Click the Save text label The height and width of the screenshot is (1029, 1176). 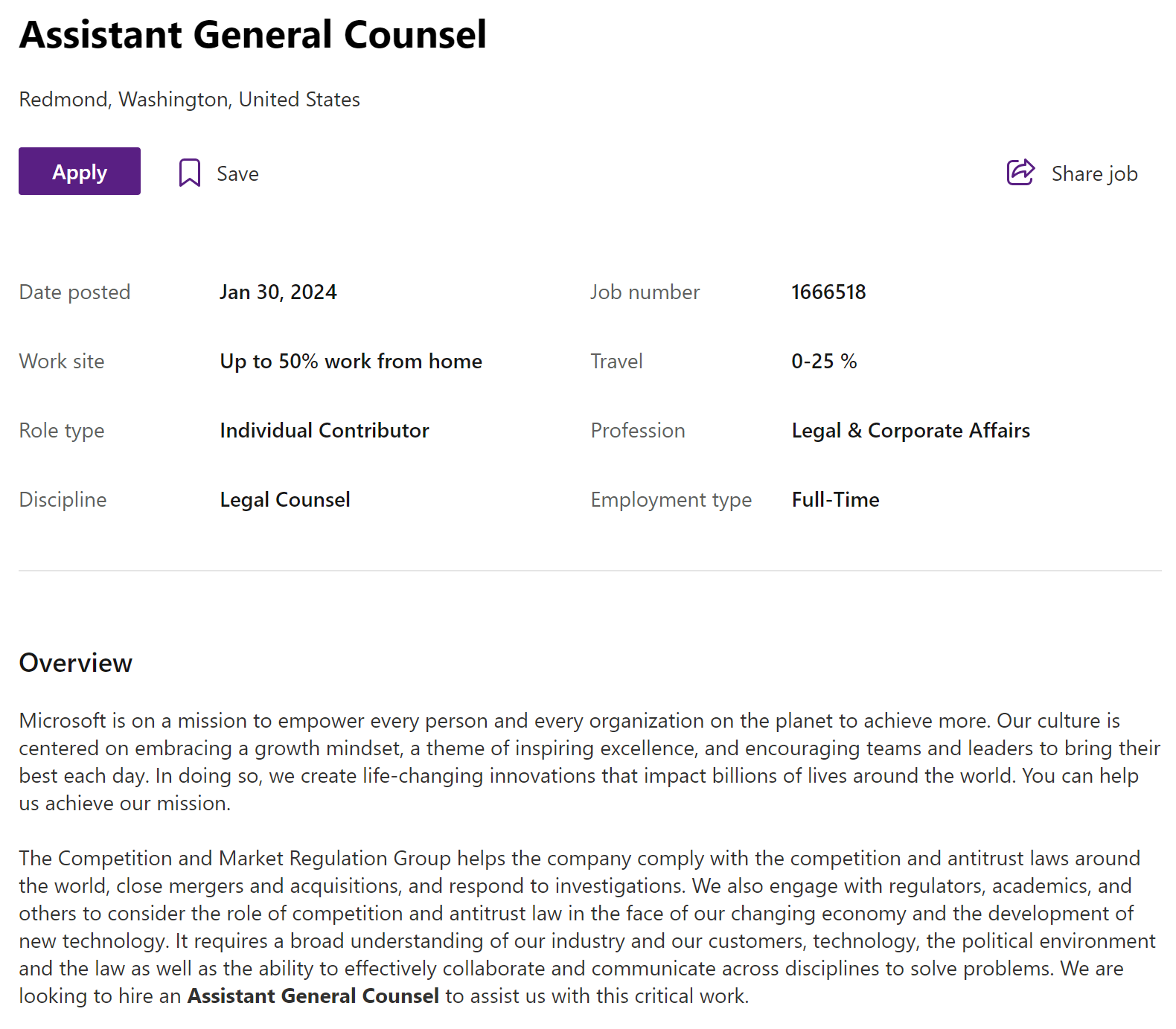[237, 174]
